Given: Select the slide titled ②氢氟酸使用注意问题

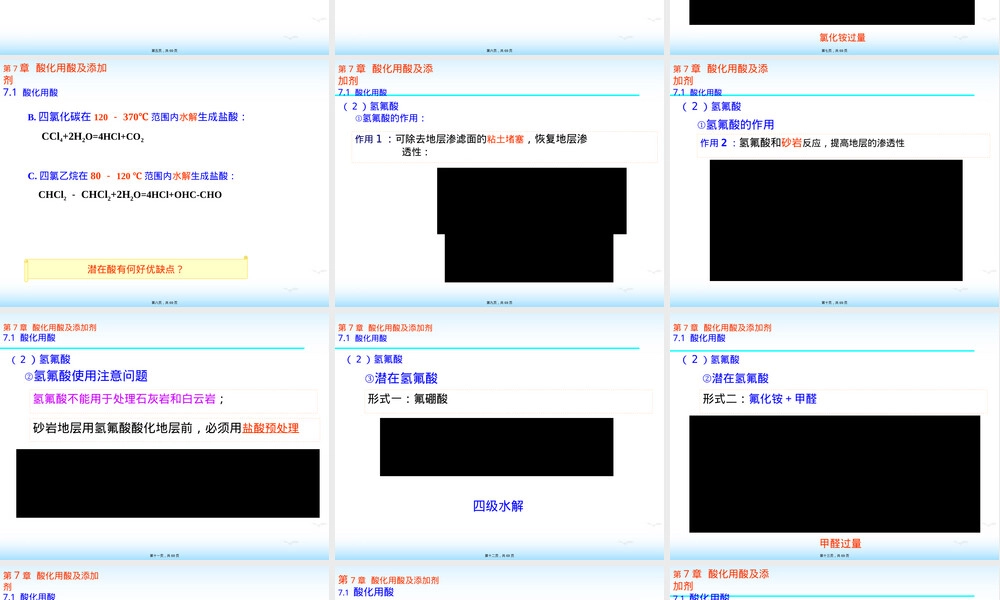Looking at the screenshot, I should [x=165, y=436].
